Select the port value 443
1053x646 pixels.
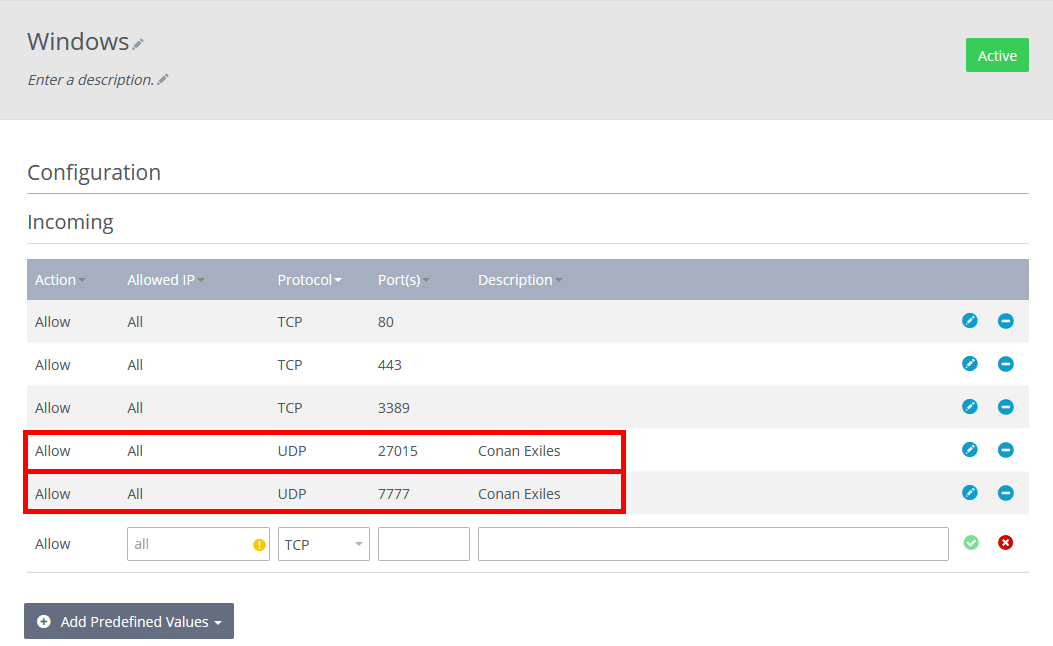point(390,365)
